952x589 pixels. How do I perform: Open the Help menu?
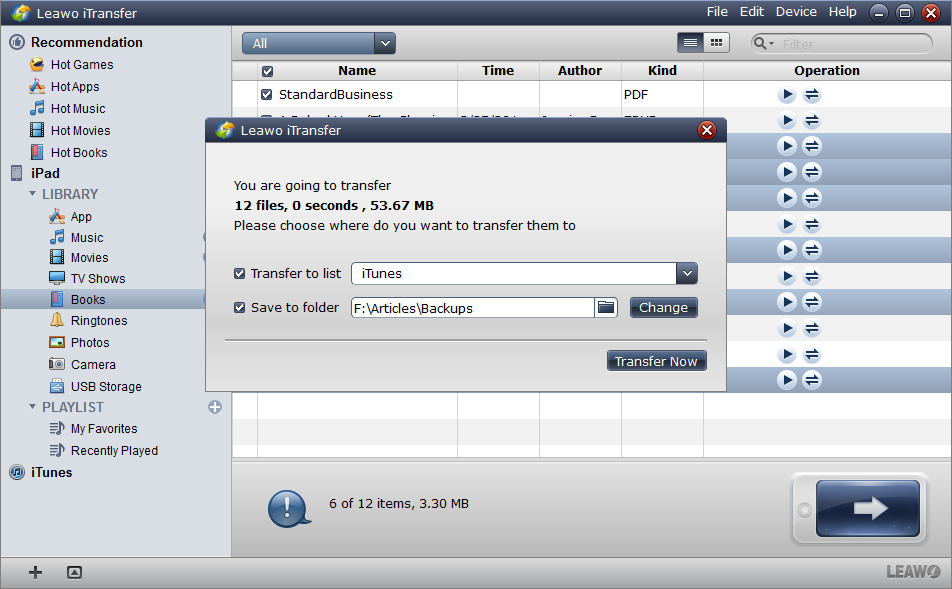click(843, 12)
